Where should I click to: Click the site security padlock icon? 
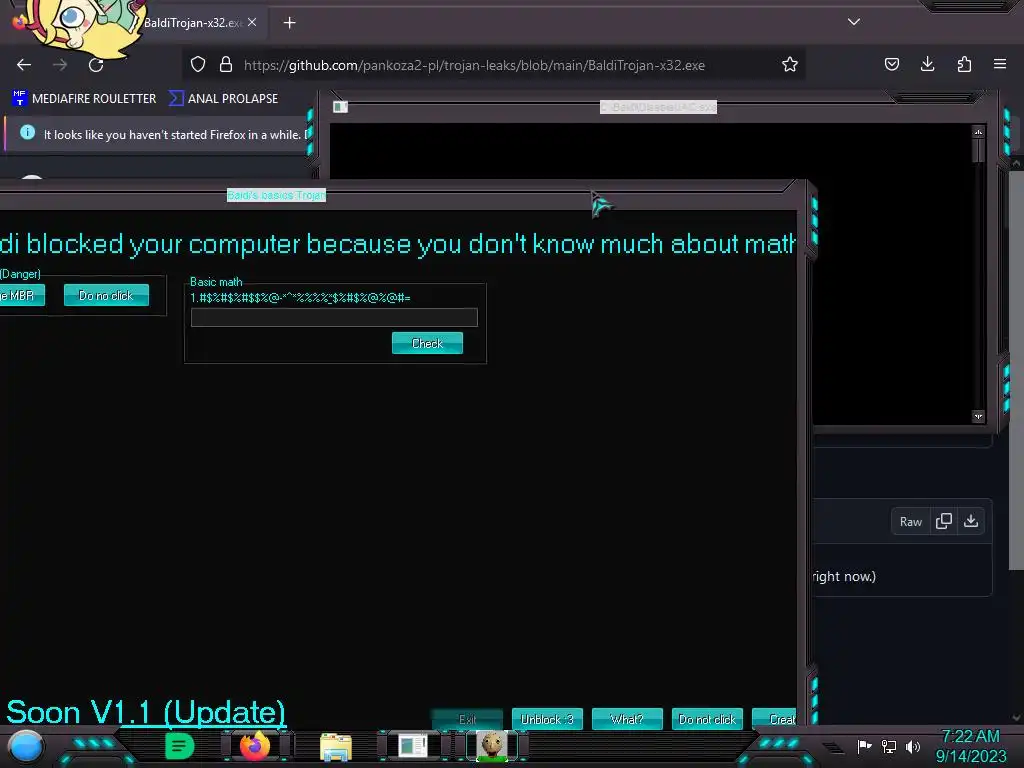(x=226, y=65)
